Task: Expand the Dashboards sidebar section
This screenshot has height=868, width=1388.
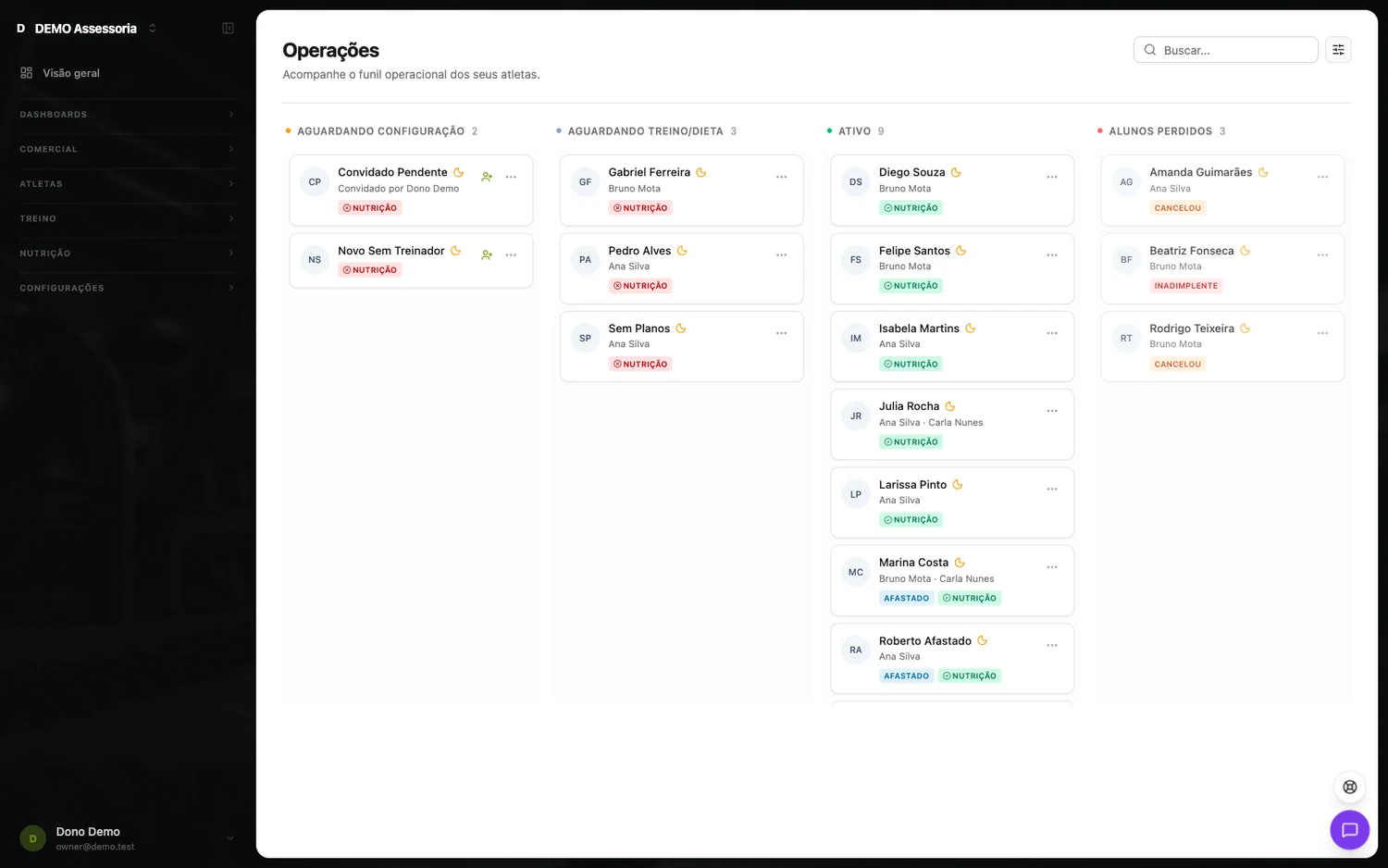Action: tap(127, 115)
